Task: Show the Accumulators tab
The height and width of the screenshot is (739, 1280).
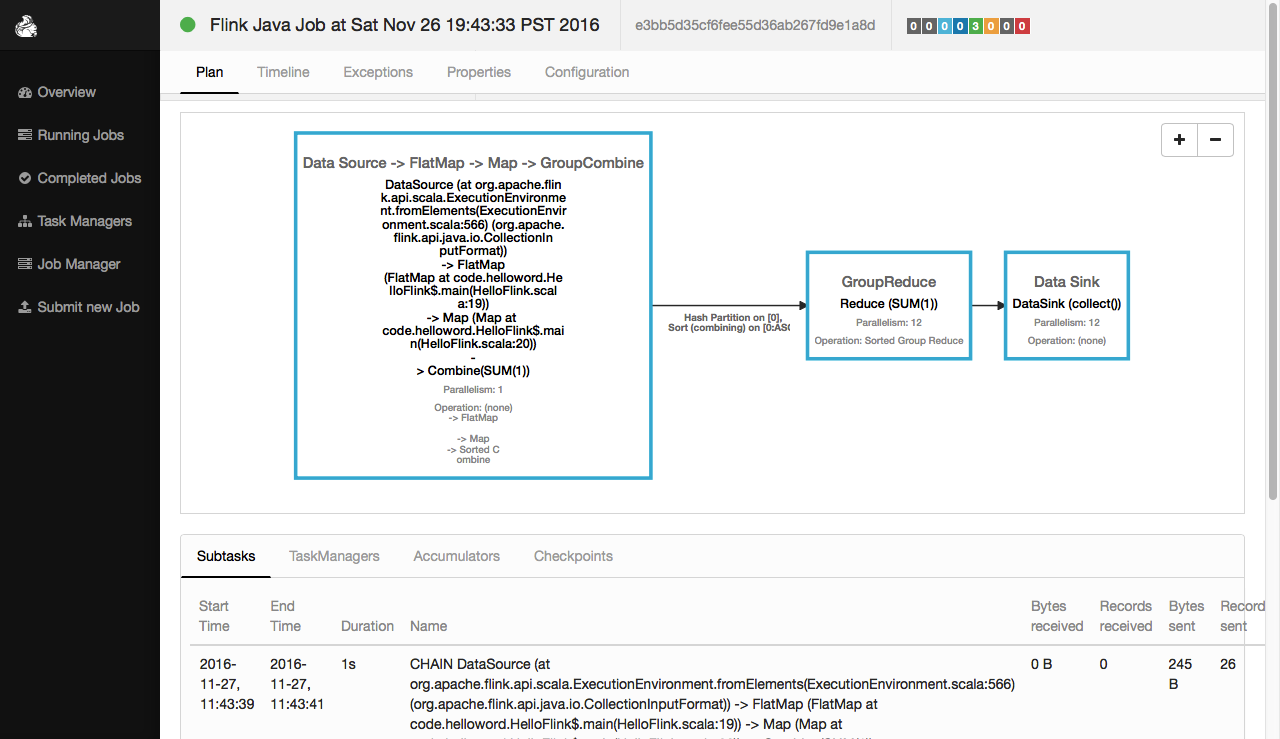Action: pyautogui.click(x=457, y=556)
